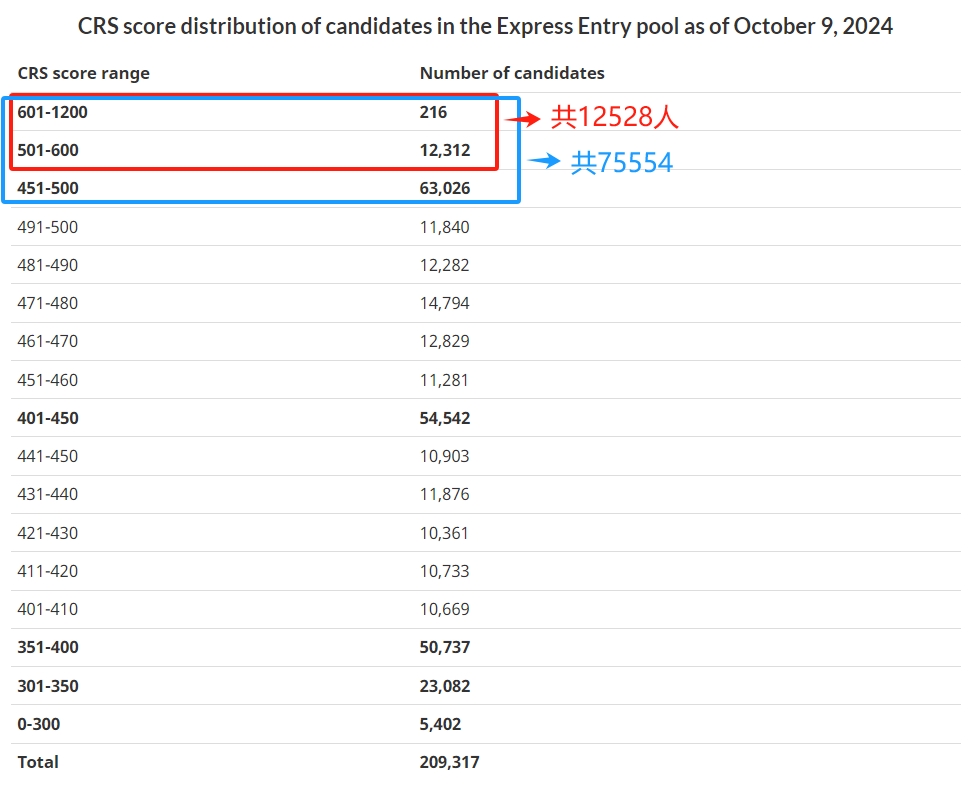975x786 pixels.
Task: Select the '431-440' score range cell
Action: tap(48, 494)
